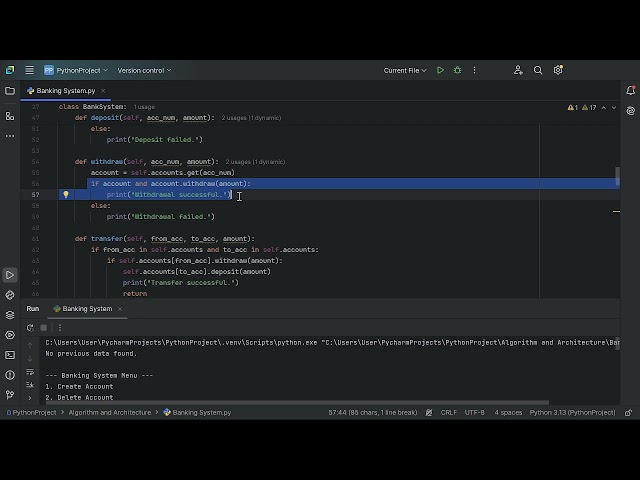Stop the running process square button
Viewport: 640px width, 480px height.
pyautogui.click(x=44, y=328)
